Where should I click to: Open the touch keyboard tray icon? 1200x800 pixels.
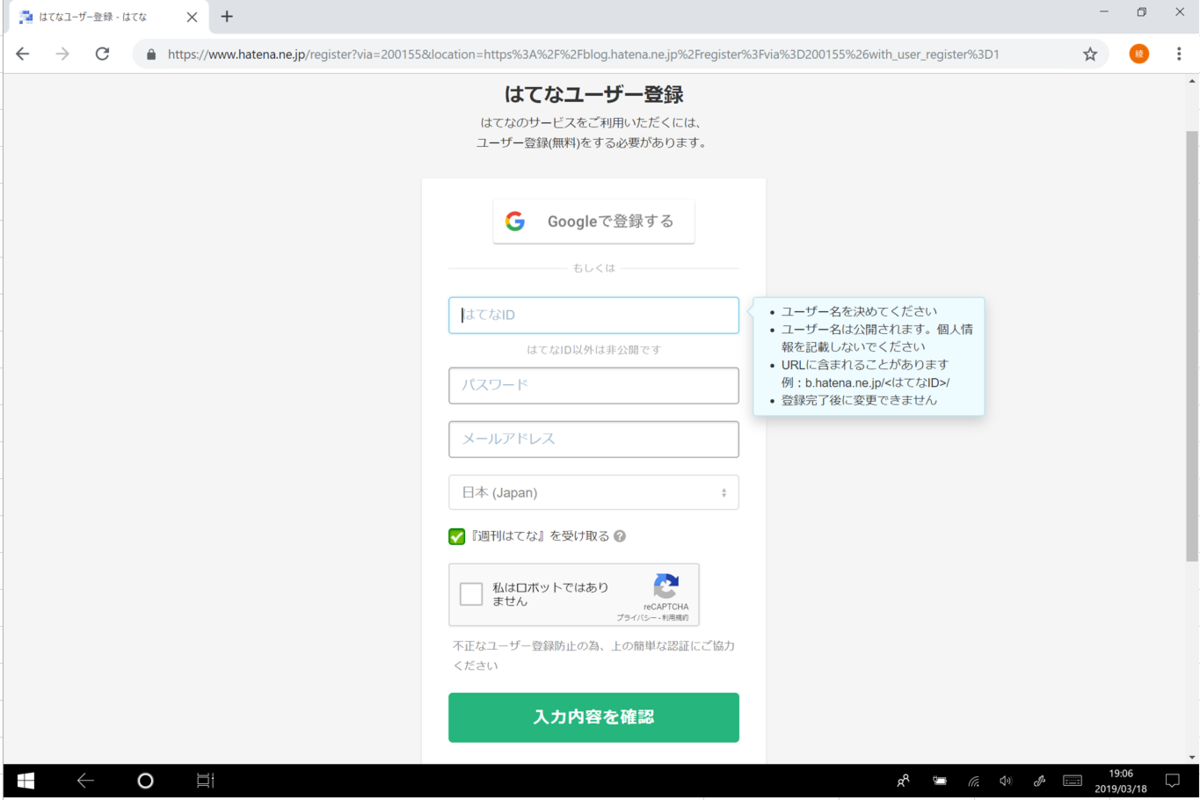(1072, 781)
